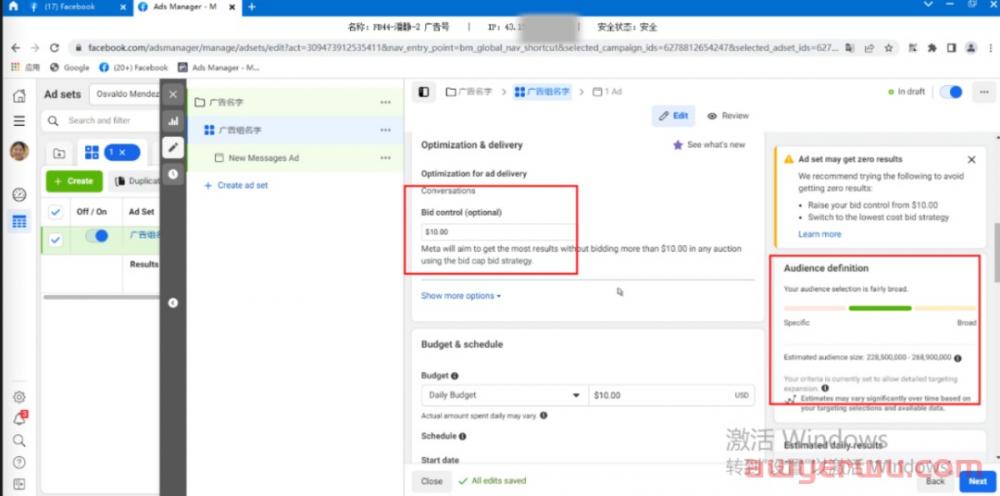Click the green Create button
Screen dimensions: 1000x496
pyautogui.click(x=74, y=181)
